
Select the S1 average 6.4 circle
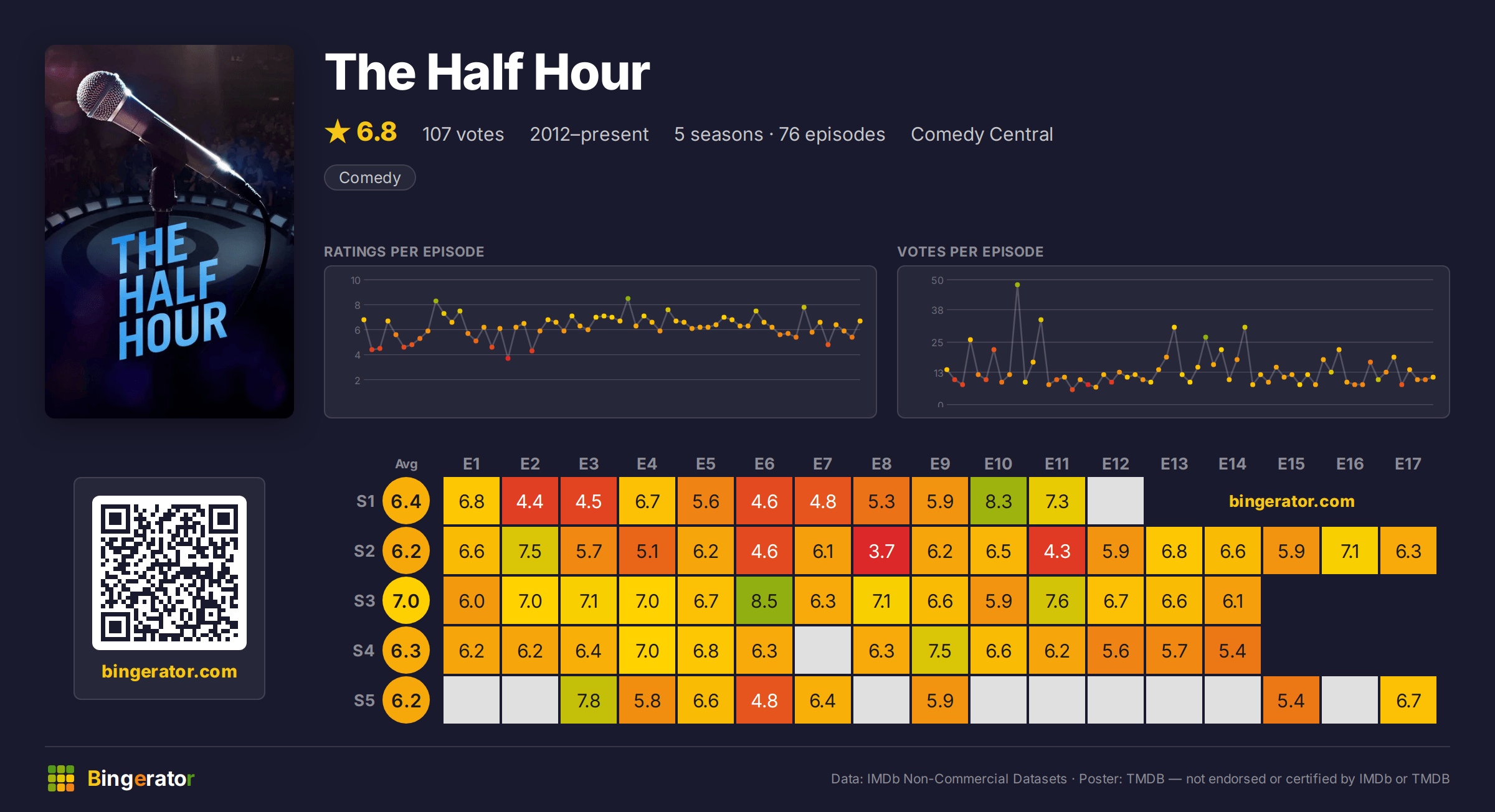pos(406,501)
